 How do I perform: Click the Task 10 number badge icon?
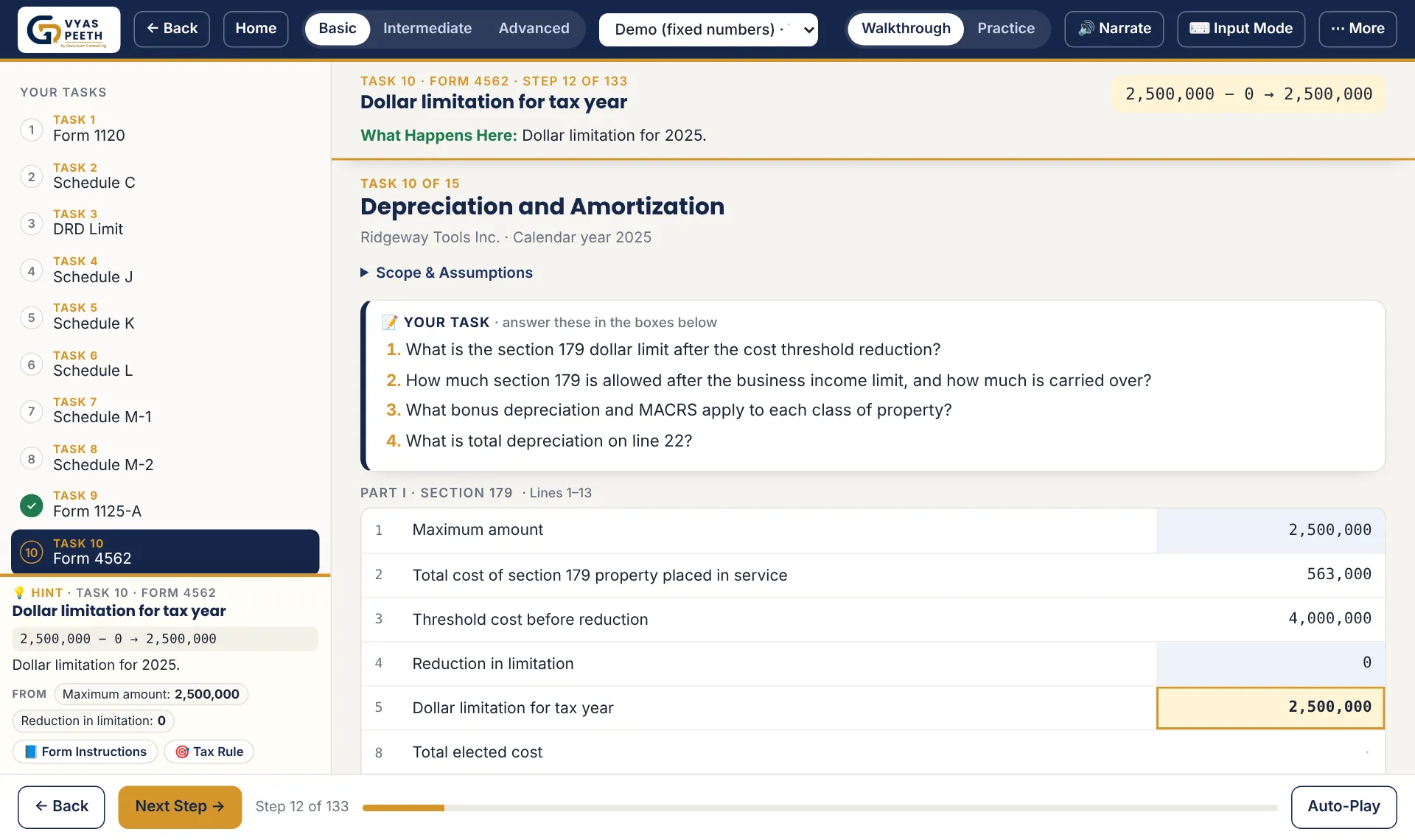click(x=31, y=552)
